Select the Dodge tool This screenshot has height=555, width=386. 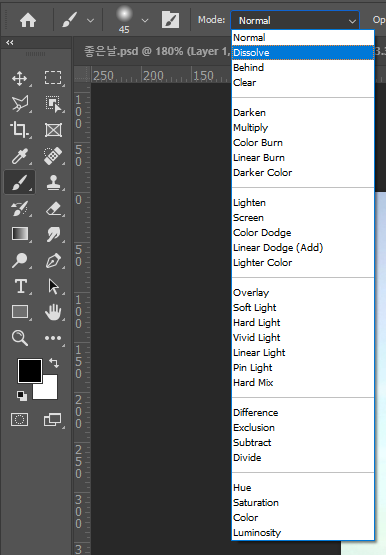coord(19,261)
